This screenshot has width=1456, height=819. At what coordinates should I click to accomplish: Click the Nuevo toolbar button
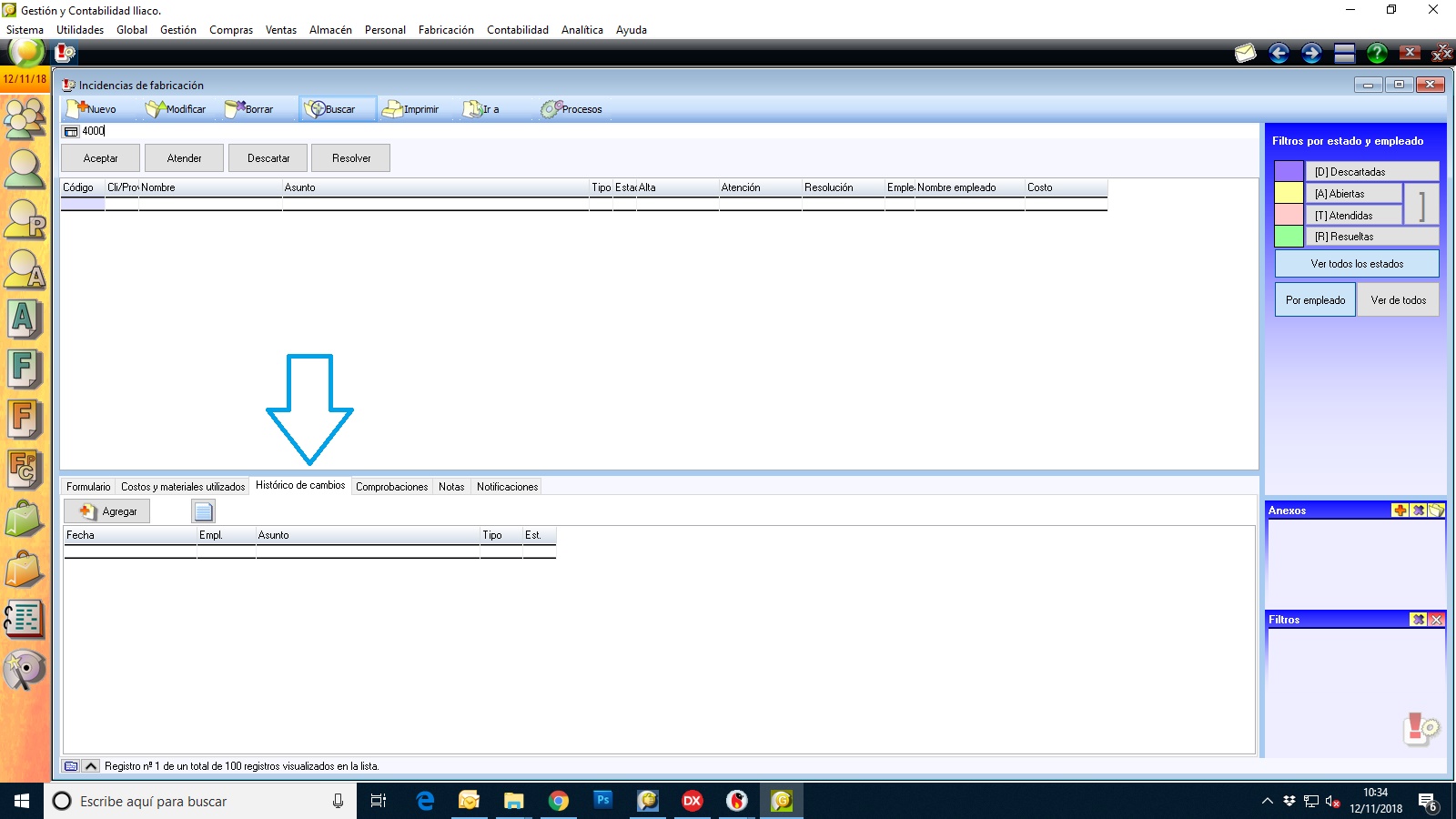[92, 109]
